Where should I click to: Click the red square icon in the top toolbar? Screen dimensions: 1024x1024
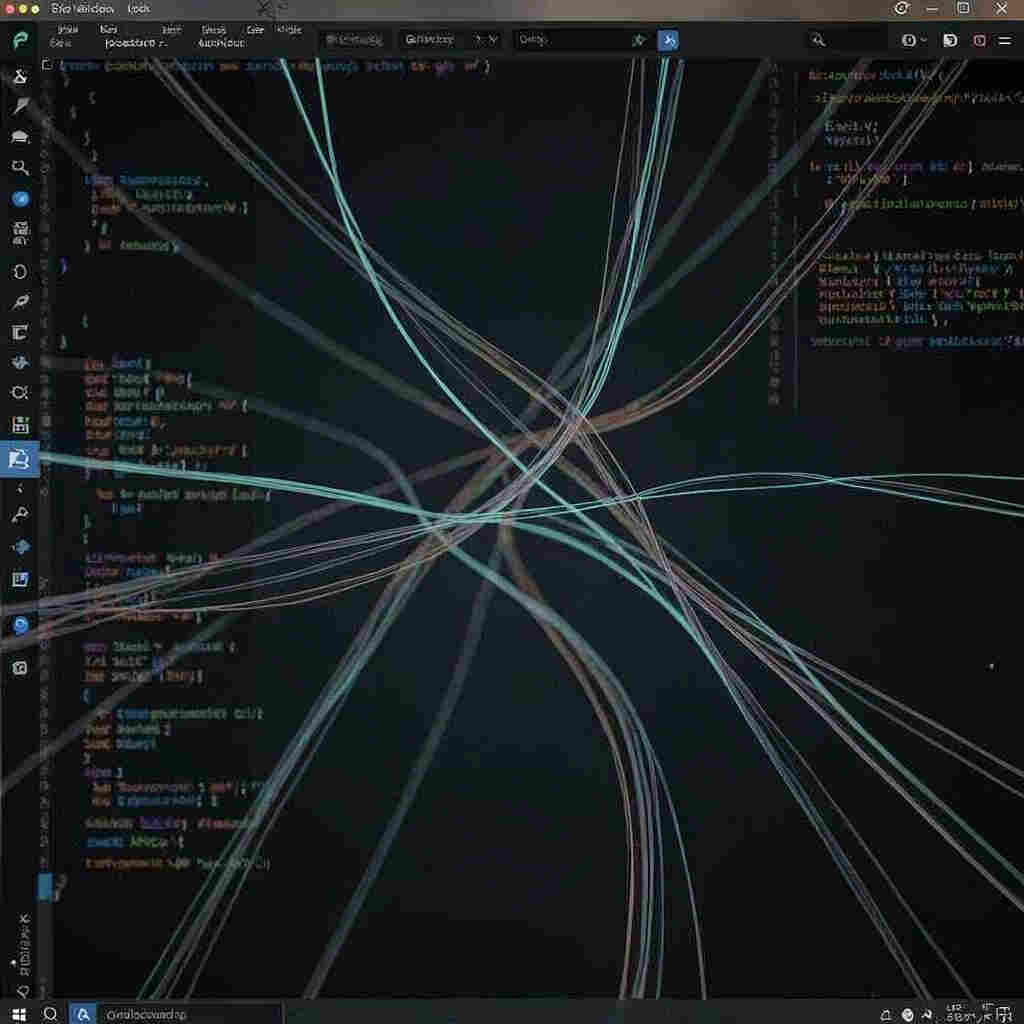coord(979,40)
